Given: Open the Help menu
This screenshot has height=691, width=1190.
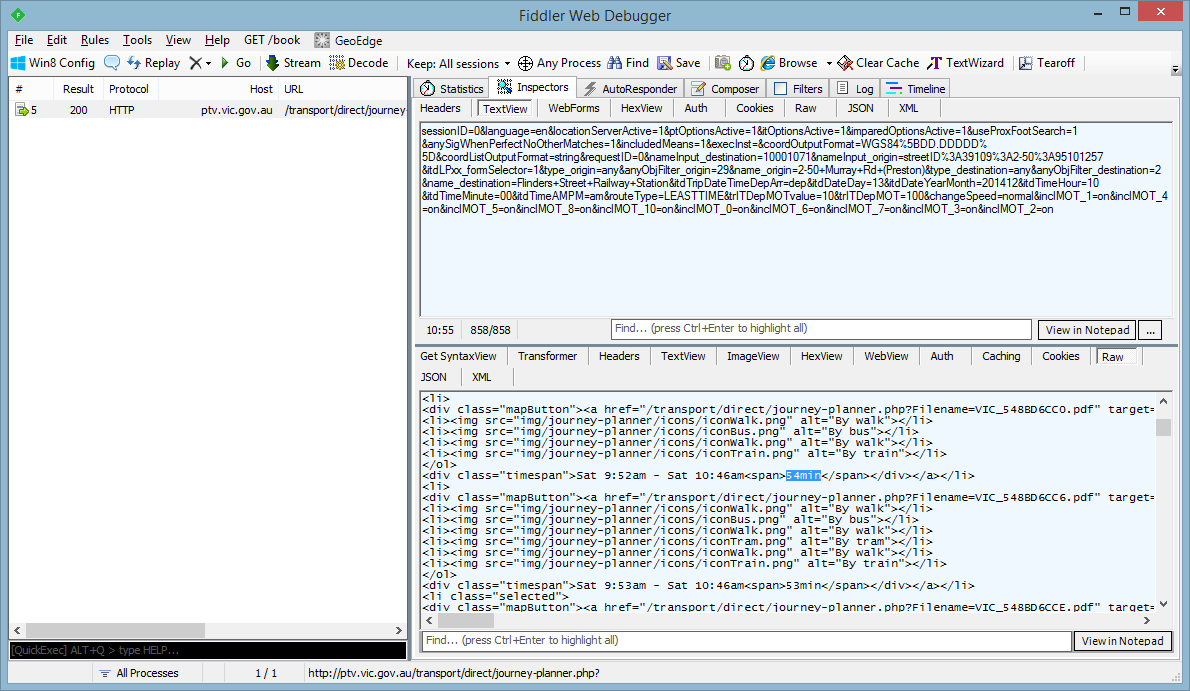Looking at the screenshot, I should pos(217,40).
